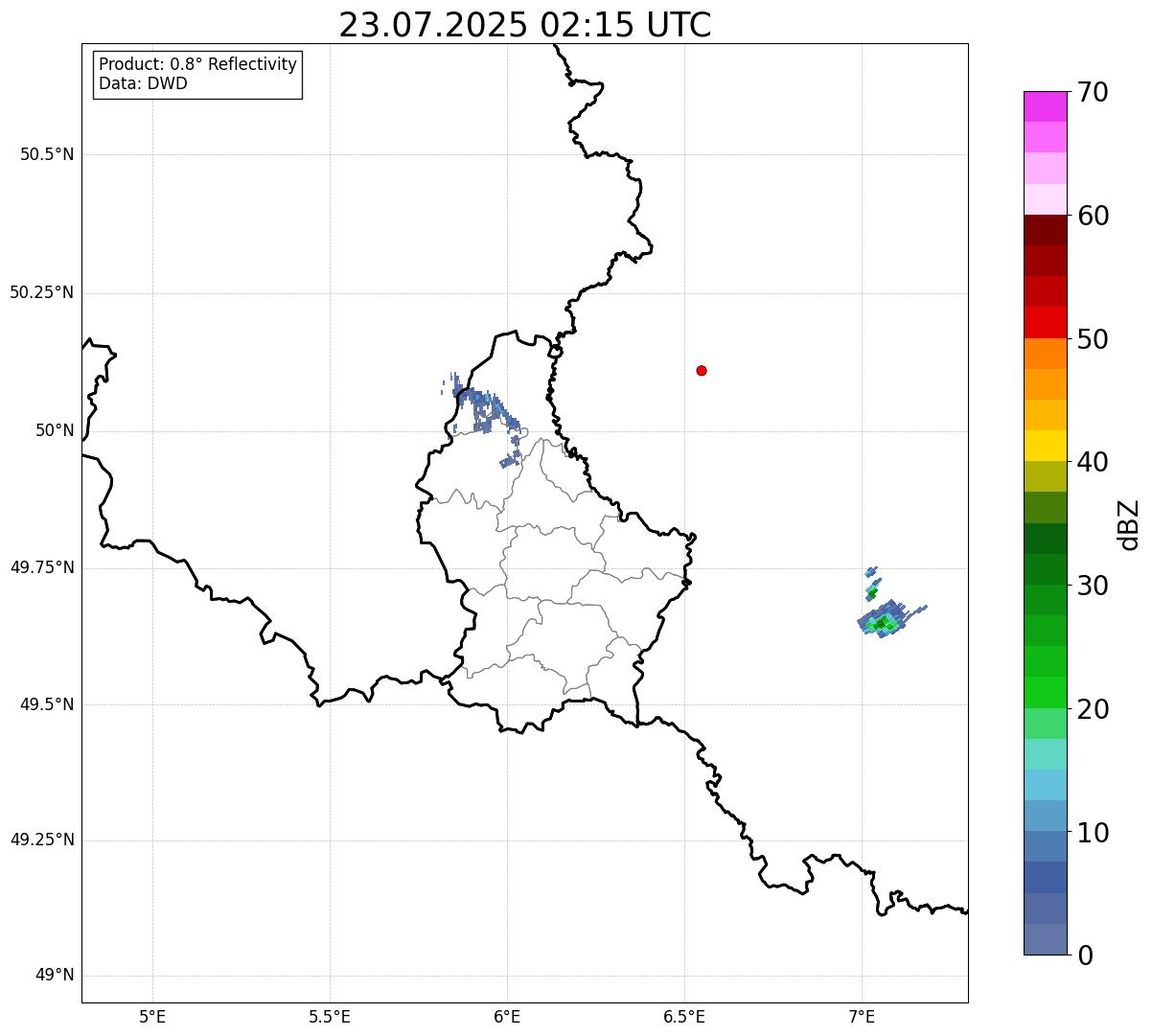Click the colorbar tick label "40"
Viewport: 1152px width, 1036px height.
[x=1093, y=462]
